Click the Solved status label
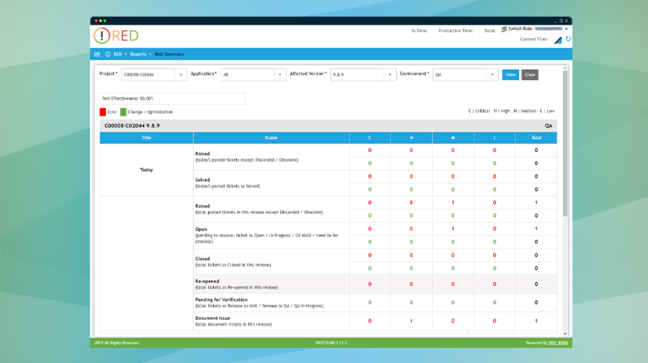This screenshot has width=648, height=363. [202, 180]
